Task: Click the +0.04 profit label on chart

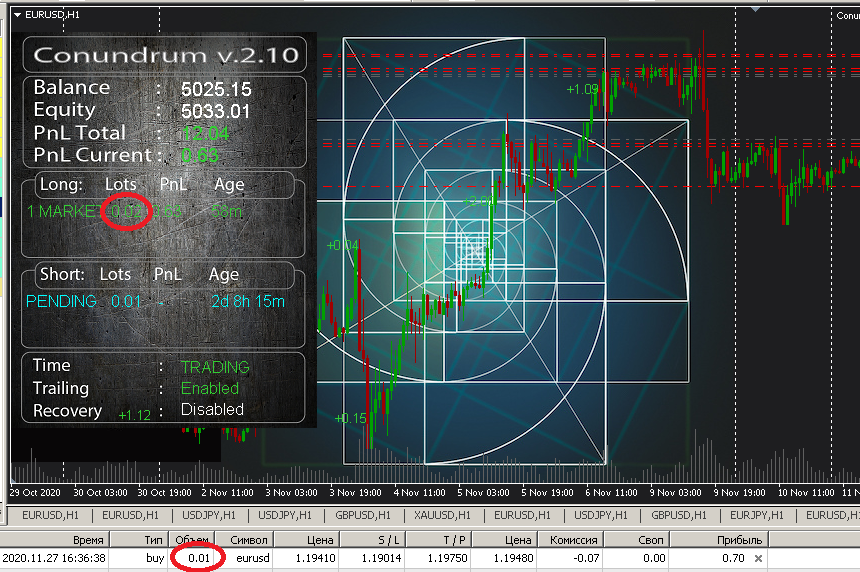Action: click(342, 245)
